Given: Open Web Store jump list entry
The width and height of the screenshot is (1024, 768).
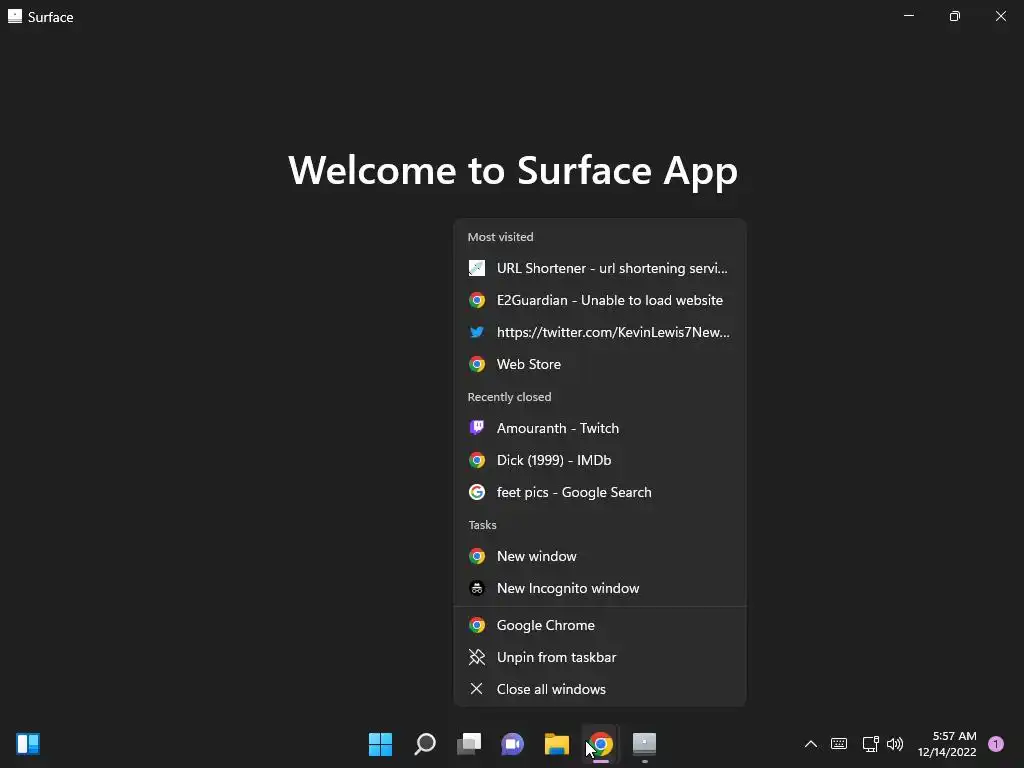Looking at the screenshot, I should click(600, 364).
